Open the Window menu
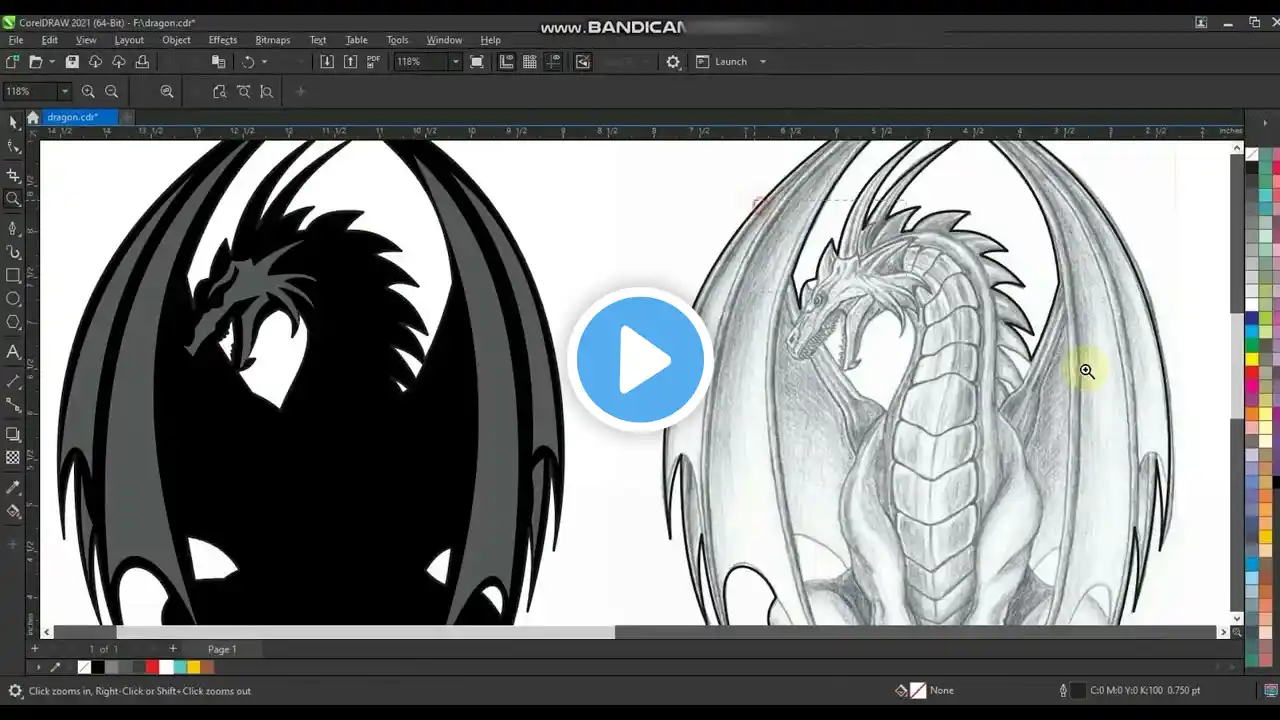1280x720 pixels. tap(444, 40)
